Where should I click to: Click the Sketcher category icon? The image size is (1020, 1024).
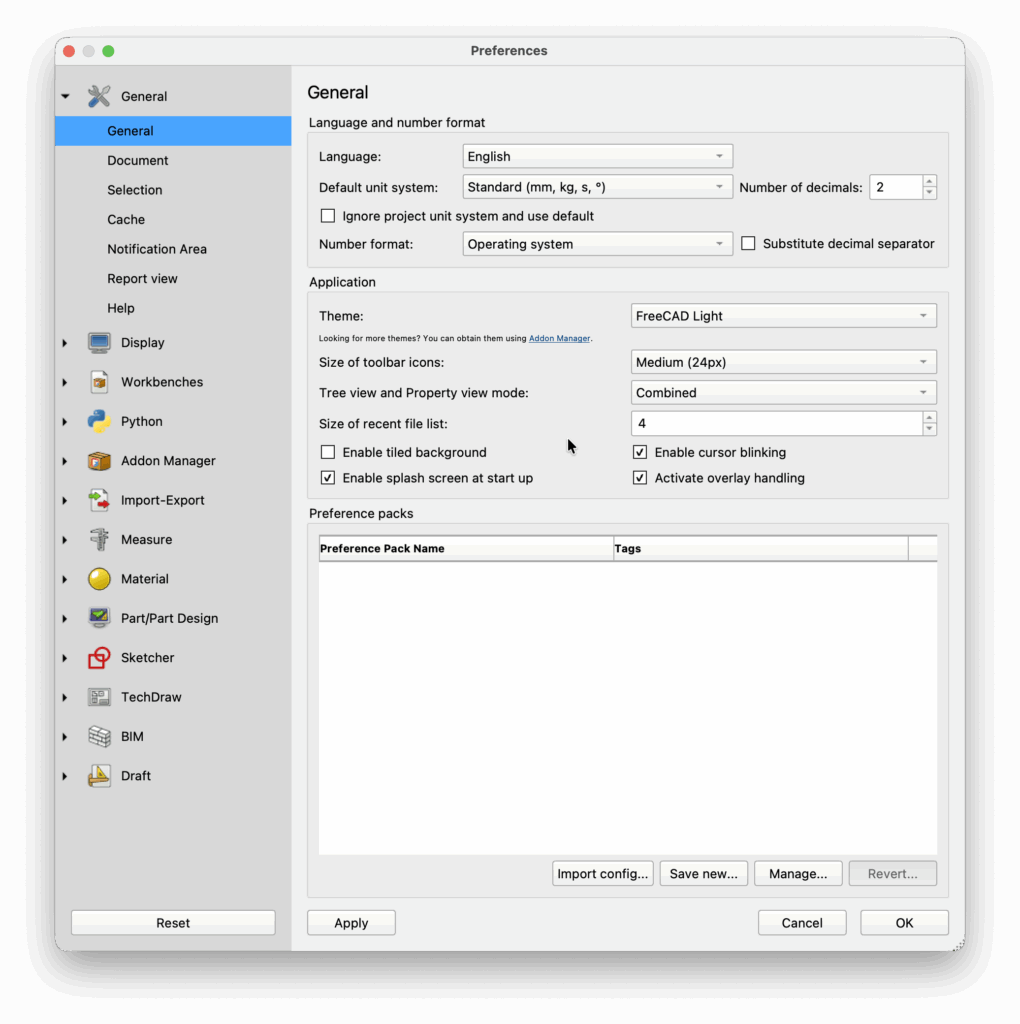pos(99,658)
